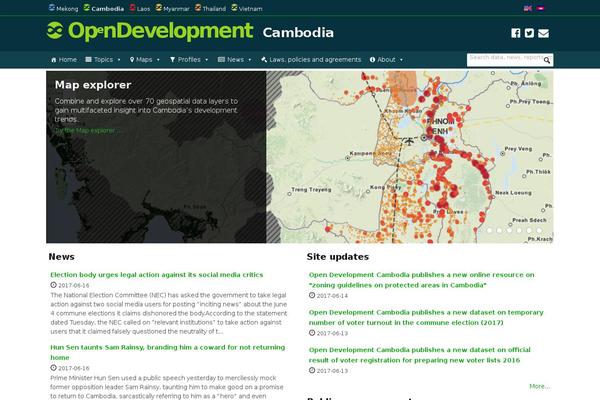
Task: Select the third slideshow dot
Action: click(509, 230)
